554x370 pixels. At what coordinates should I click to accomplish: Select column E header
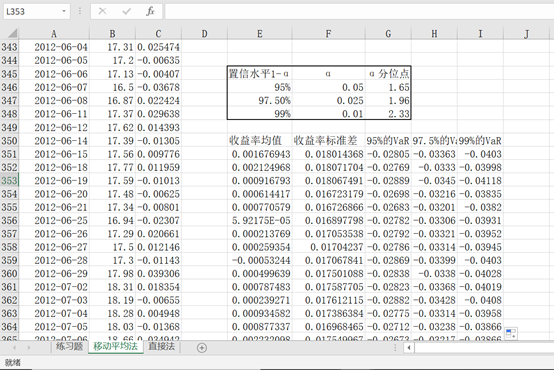pyautogui.click(x=260, y=34)
